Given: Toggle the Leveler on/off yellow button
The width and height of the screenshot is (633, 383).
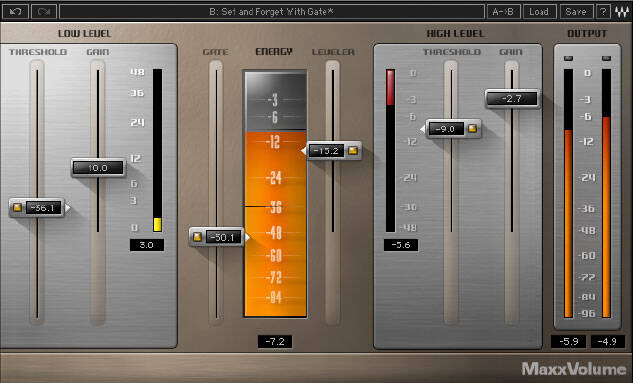Looking at the screenshot, I should point(353,151).
